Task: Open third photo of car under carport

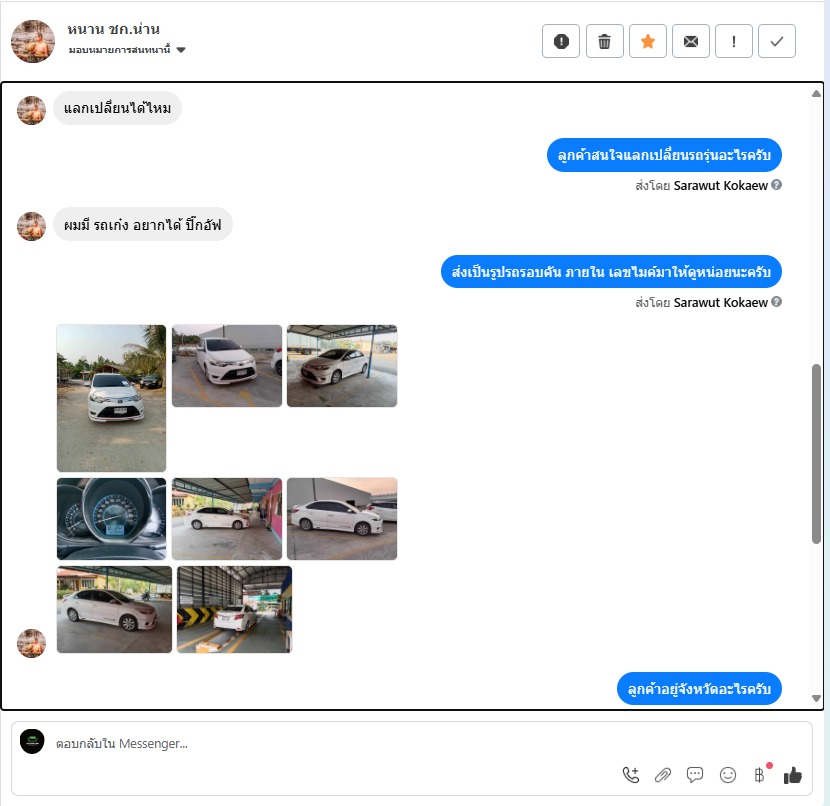Action: (342, 366)
